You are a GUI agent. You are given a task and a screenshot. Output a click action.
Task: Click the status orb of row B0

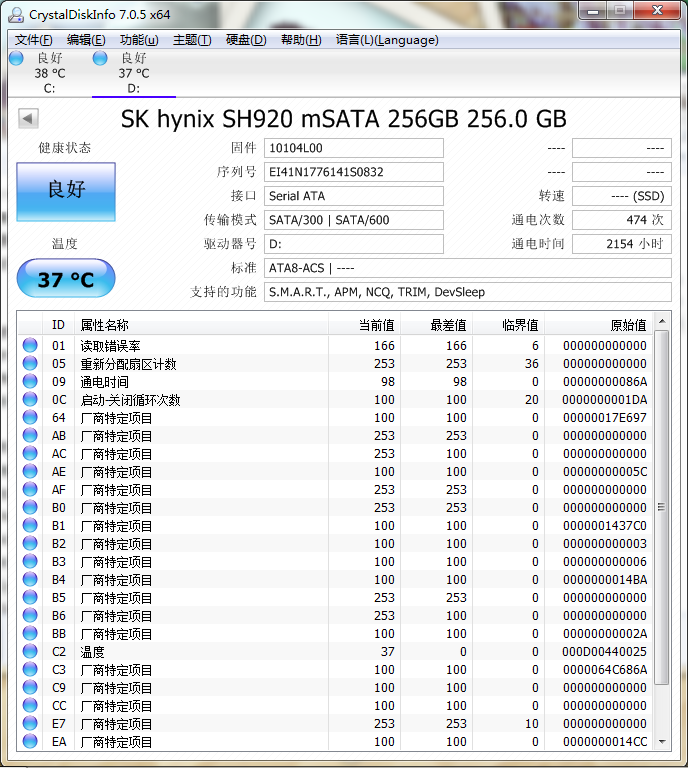coord(30,507)
